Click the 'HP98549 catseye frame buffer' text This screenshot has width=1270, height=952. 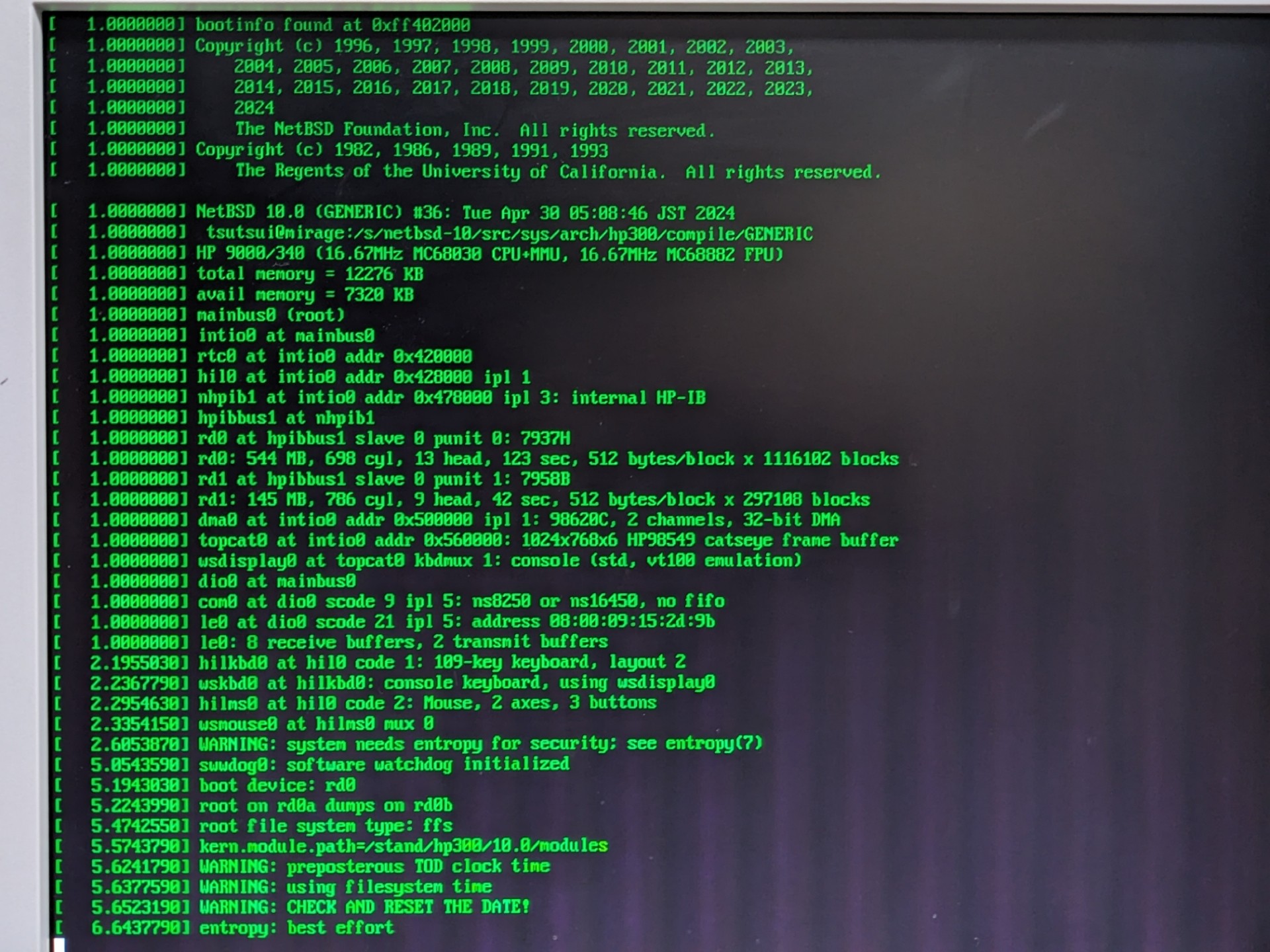pos(762,540)
